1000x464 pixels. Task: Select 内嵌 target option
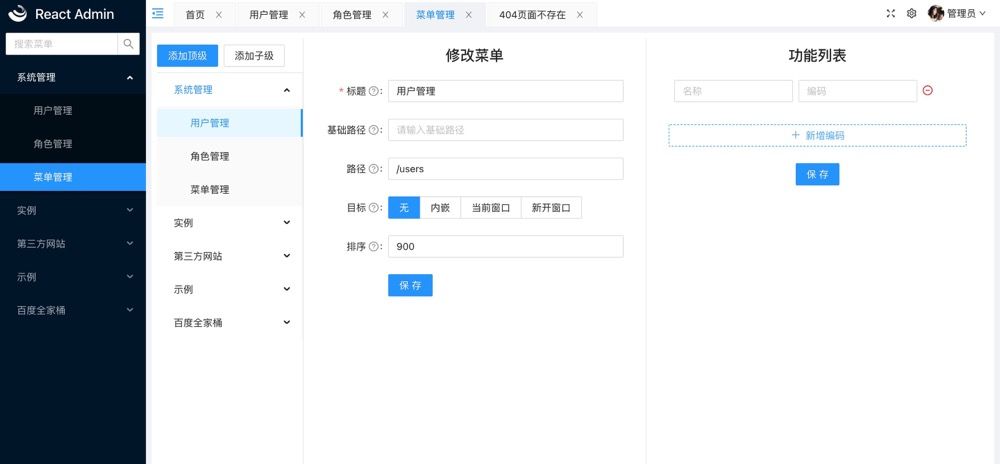440,208
